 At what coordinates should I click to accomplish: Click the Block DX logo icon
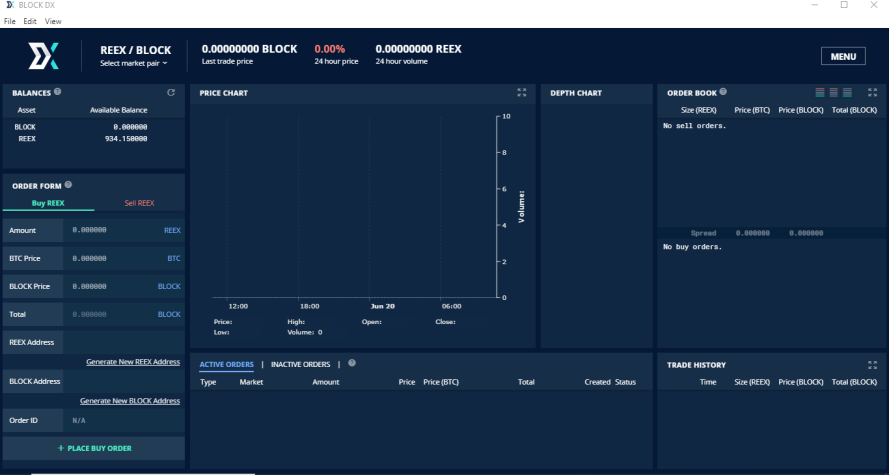coord(44,56)
